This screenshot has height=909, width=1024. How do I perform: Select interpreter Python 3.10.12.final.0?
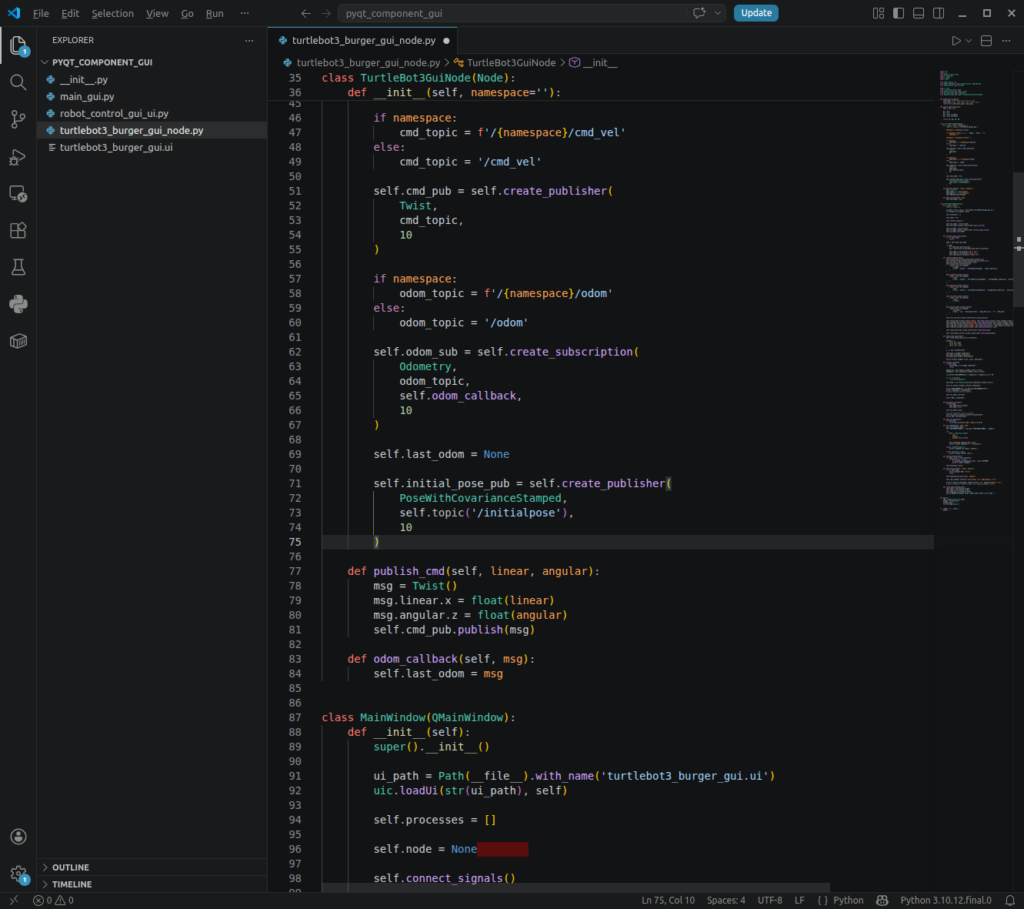945,901
